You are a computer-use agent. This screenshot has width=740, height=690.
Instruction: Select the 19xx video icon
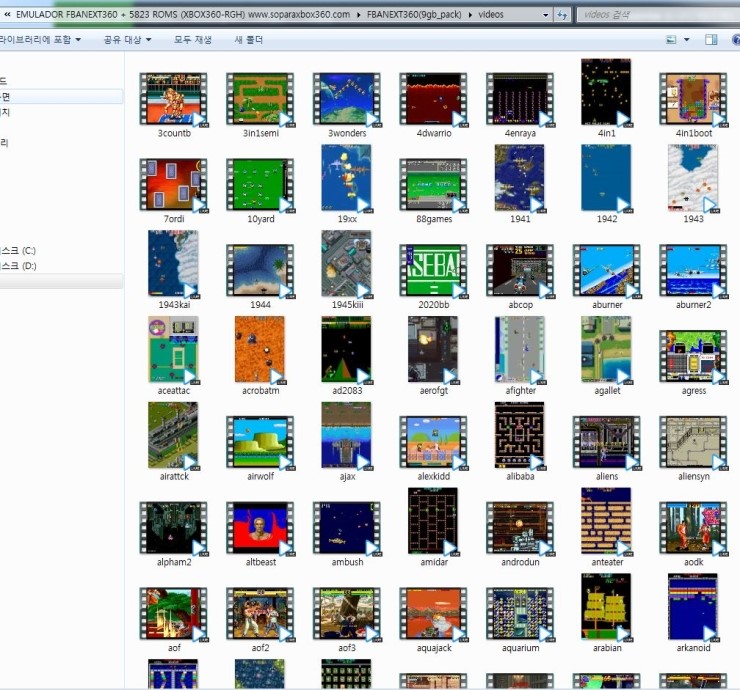coord(347,178)
